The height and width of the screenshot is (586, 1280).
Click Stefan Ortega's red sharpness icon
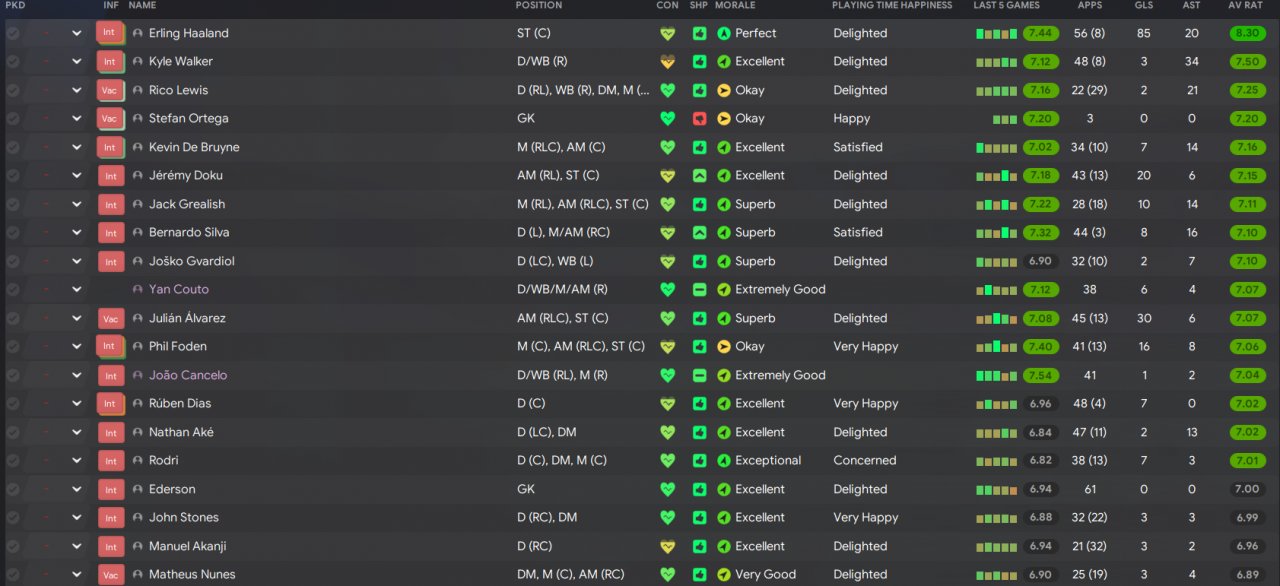pos(699,118)
